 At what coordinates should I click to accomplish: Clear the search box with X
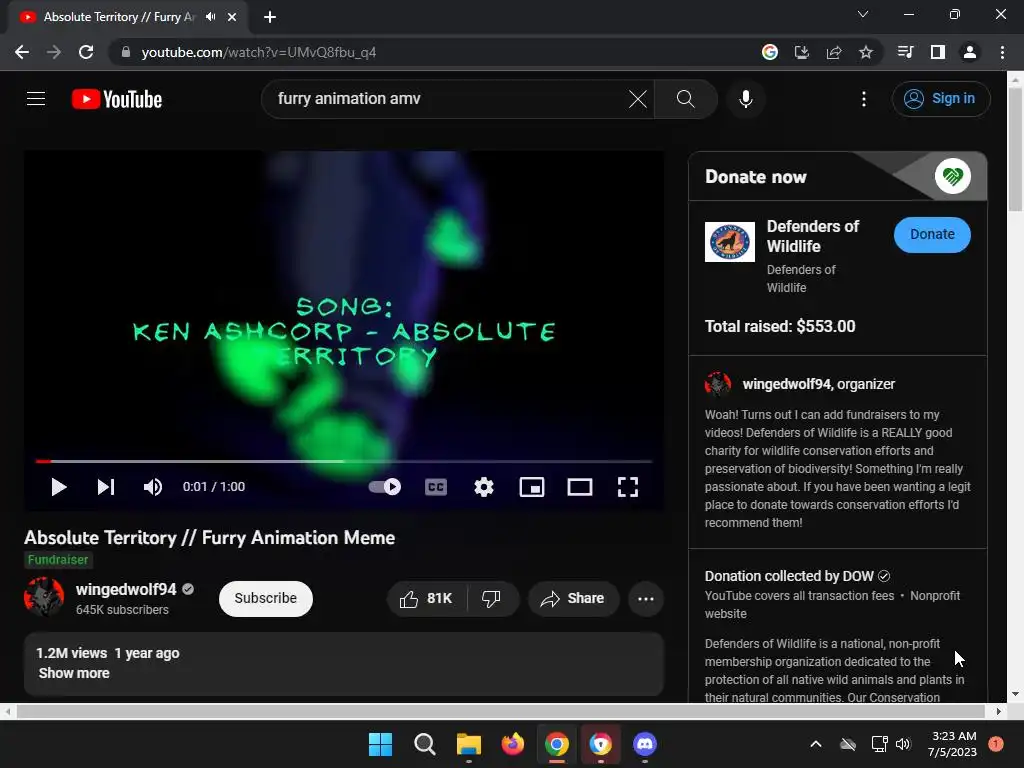click(x=637, y=99)
